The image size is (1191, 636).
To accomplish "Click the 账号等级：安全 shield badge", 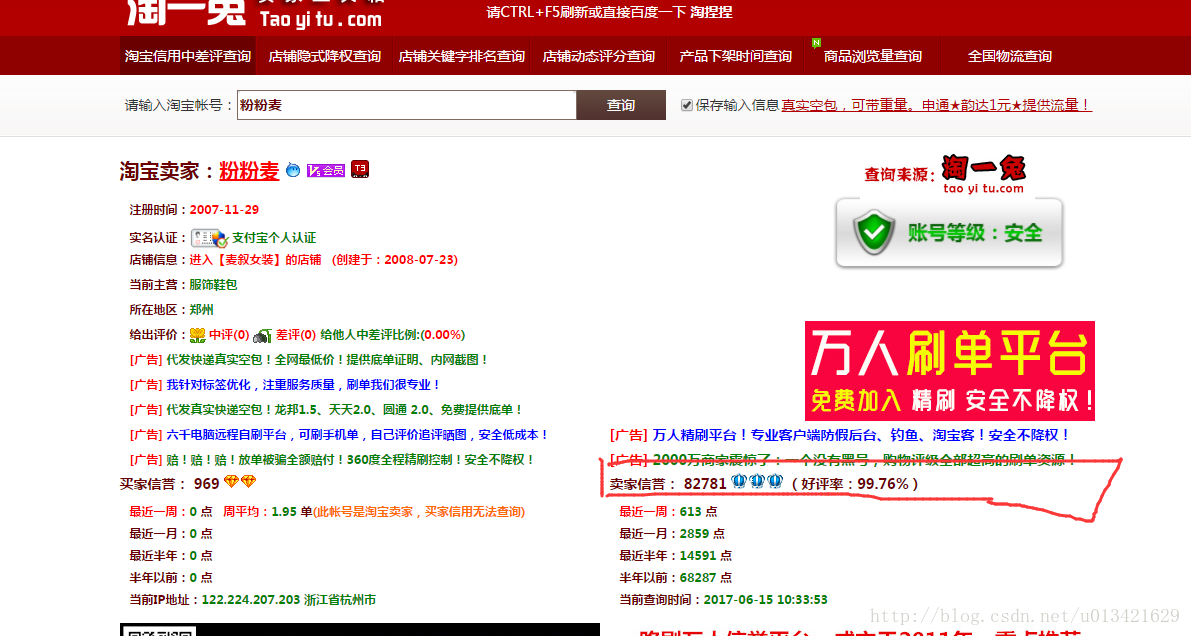I will tap(949, 233).
